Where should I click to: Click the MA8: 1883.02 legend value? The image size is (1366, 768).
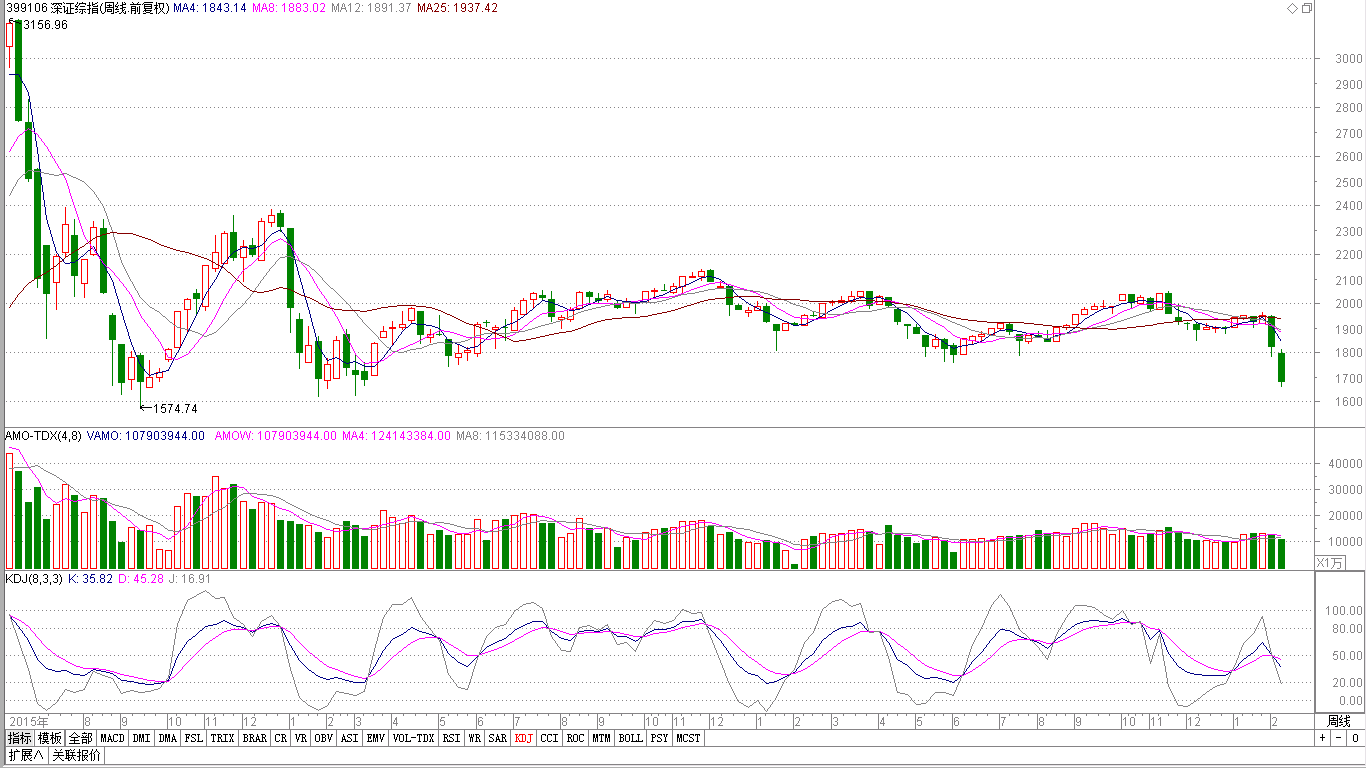click(289, 8)
